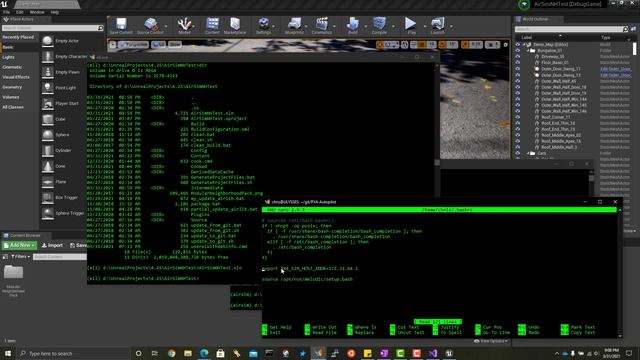Open the Settings toolbar button
The height and width of the screenshot is (360, 640).
(264, 26)
